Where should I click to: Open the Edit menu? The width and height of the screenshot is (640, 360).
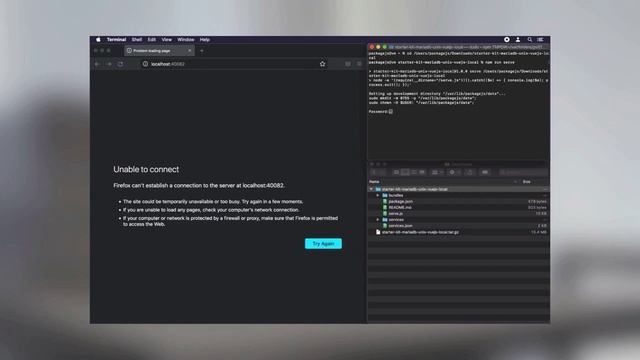point(152,40)
